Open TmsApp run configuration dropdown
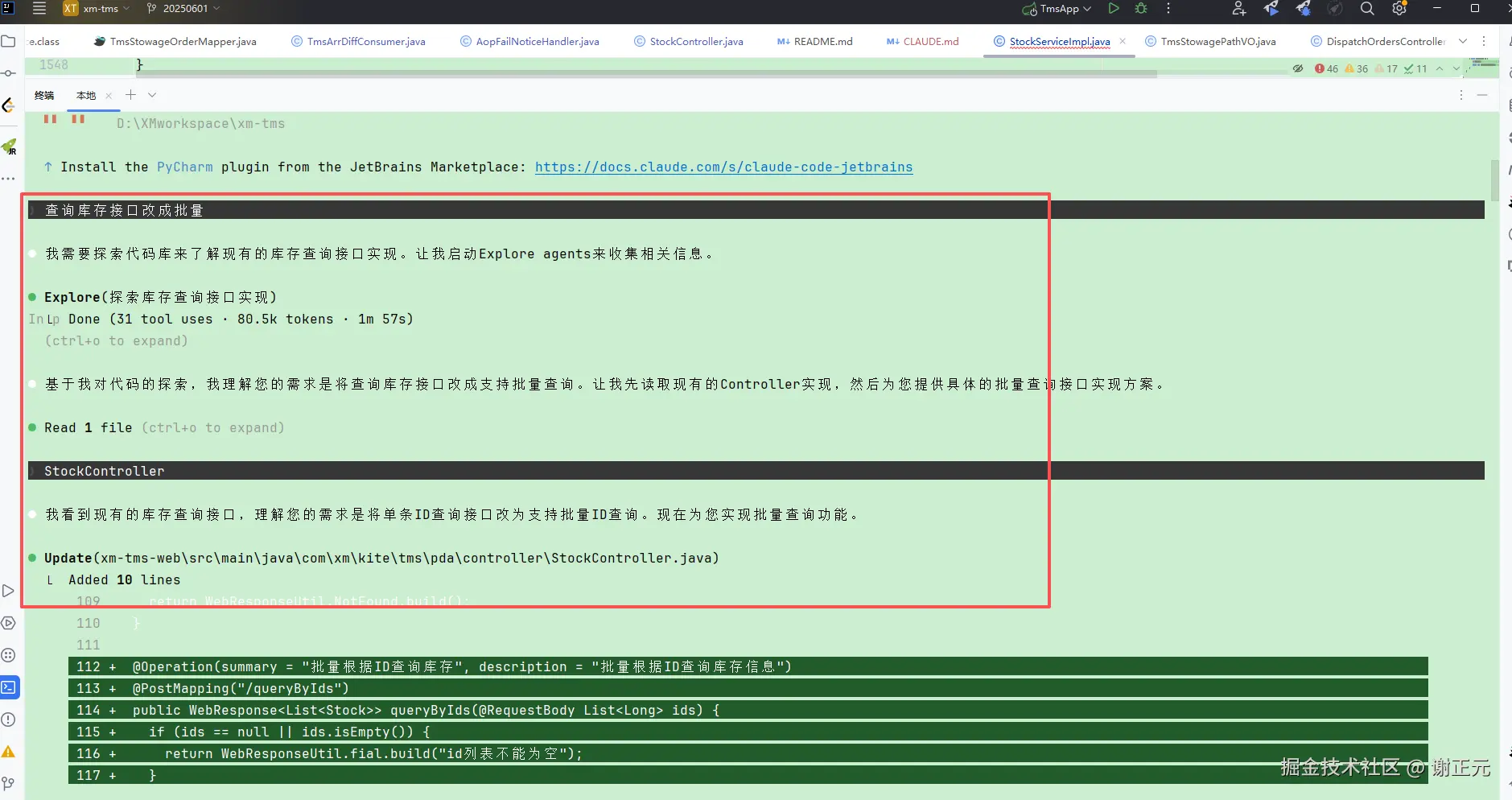Viewport: 1512px width, 800px height. click(1057, 9)
